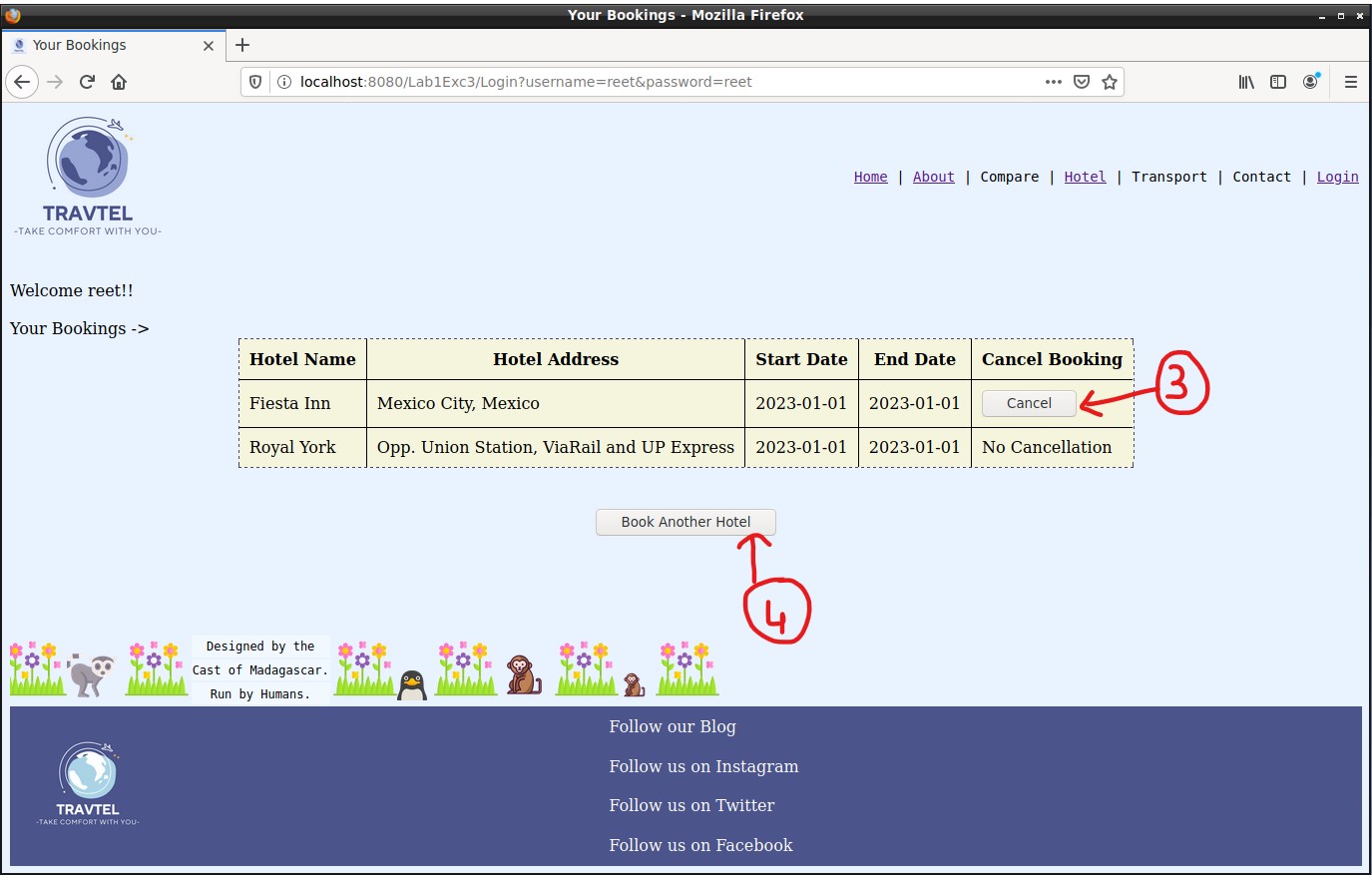
Task: Show site information icon in address bar
Action: [x=283, y=82]
